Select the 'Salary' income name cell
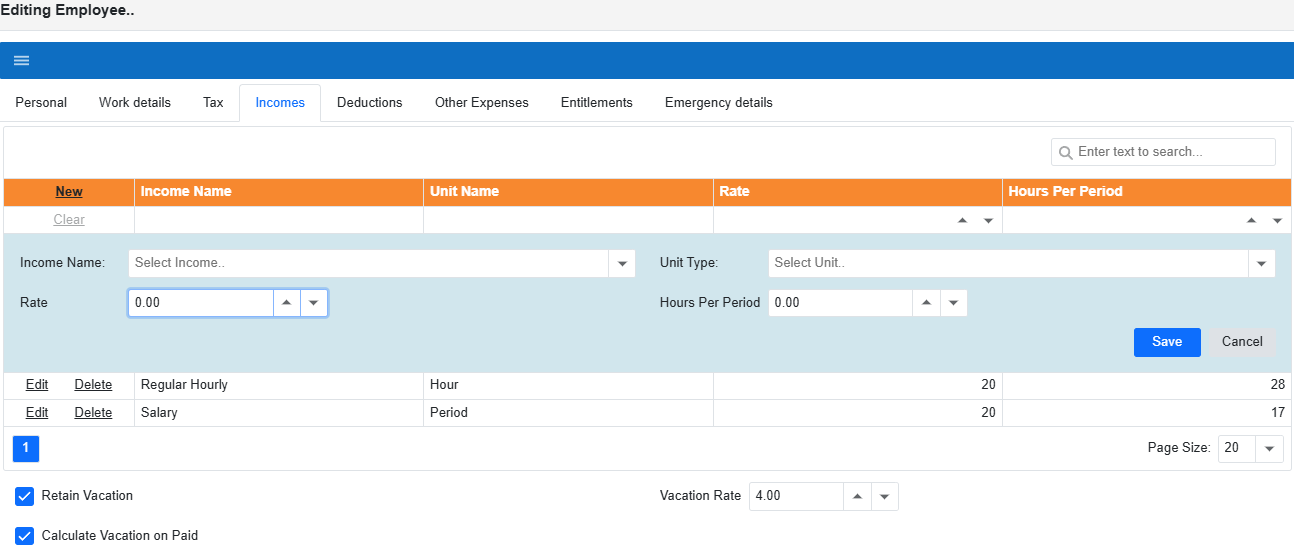Viewport: 1294px width, 545px height. click(279, 413)
